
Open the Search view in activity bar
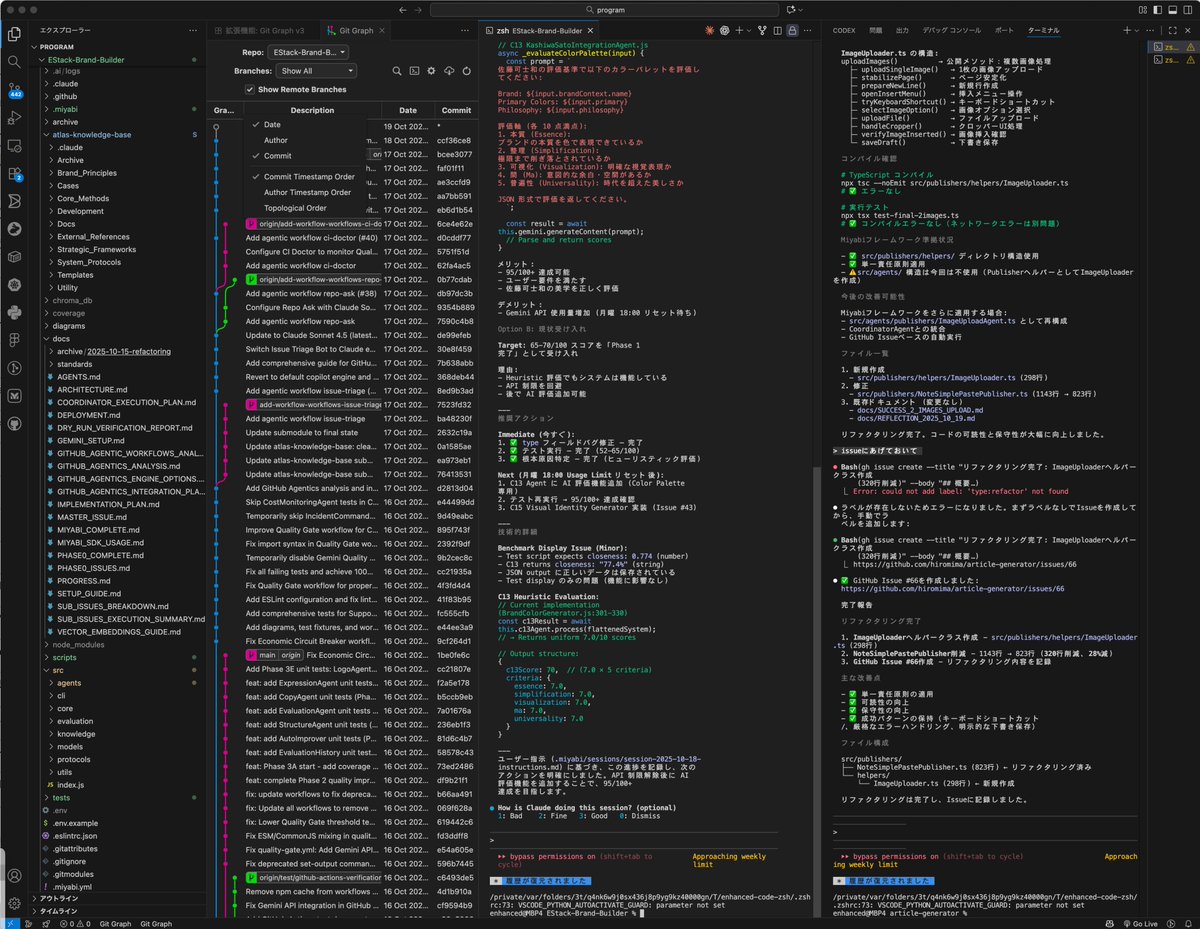pyautogui.click(x=14, y=62)
